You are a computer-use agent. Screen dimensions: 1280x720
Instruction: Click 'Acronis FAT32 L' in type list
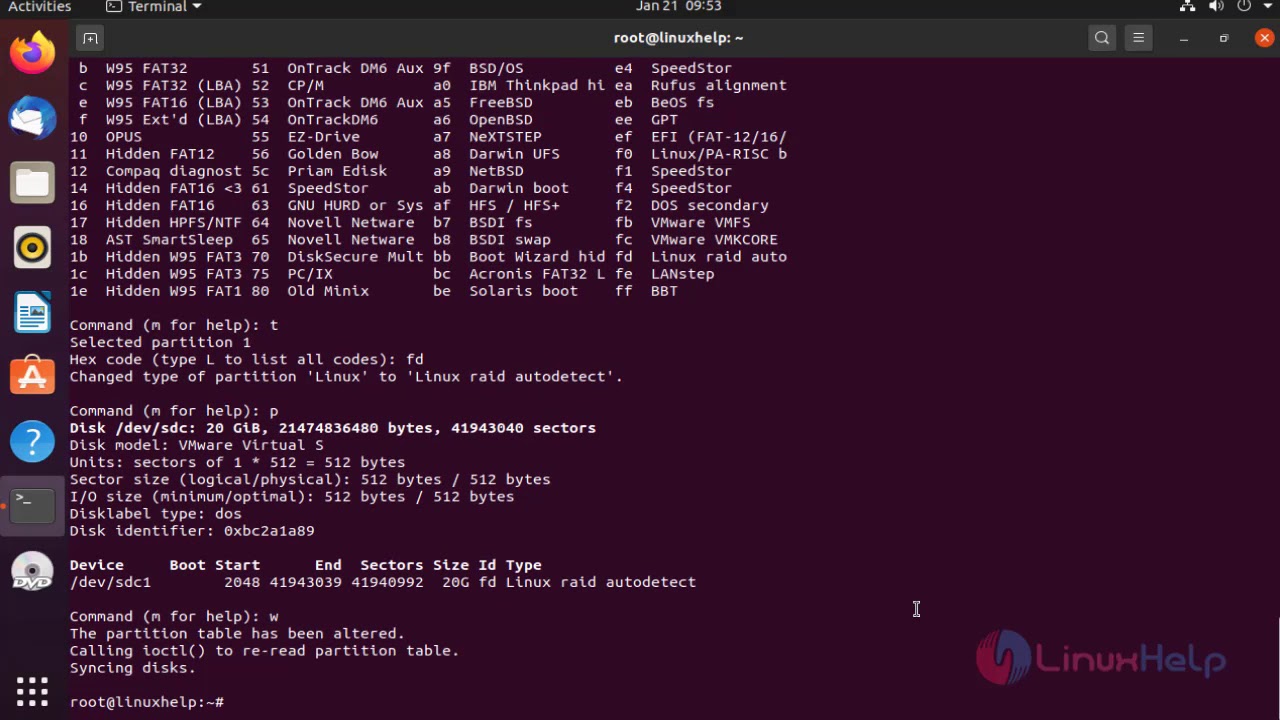point(537,274)
